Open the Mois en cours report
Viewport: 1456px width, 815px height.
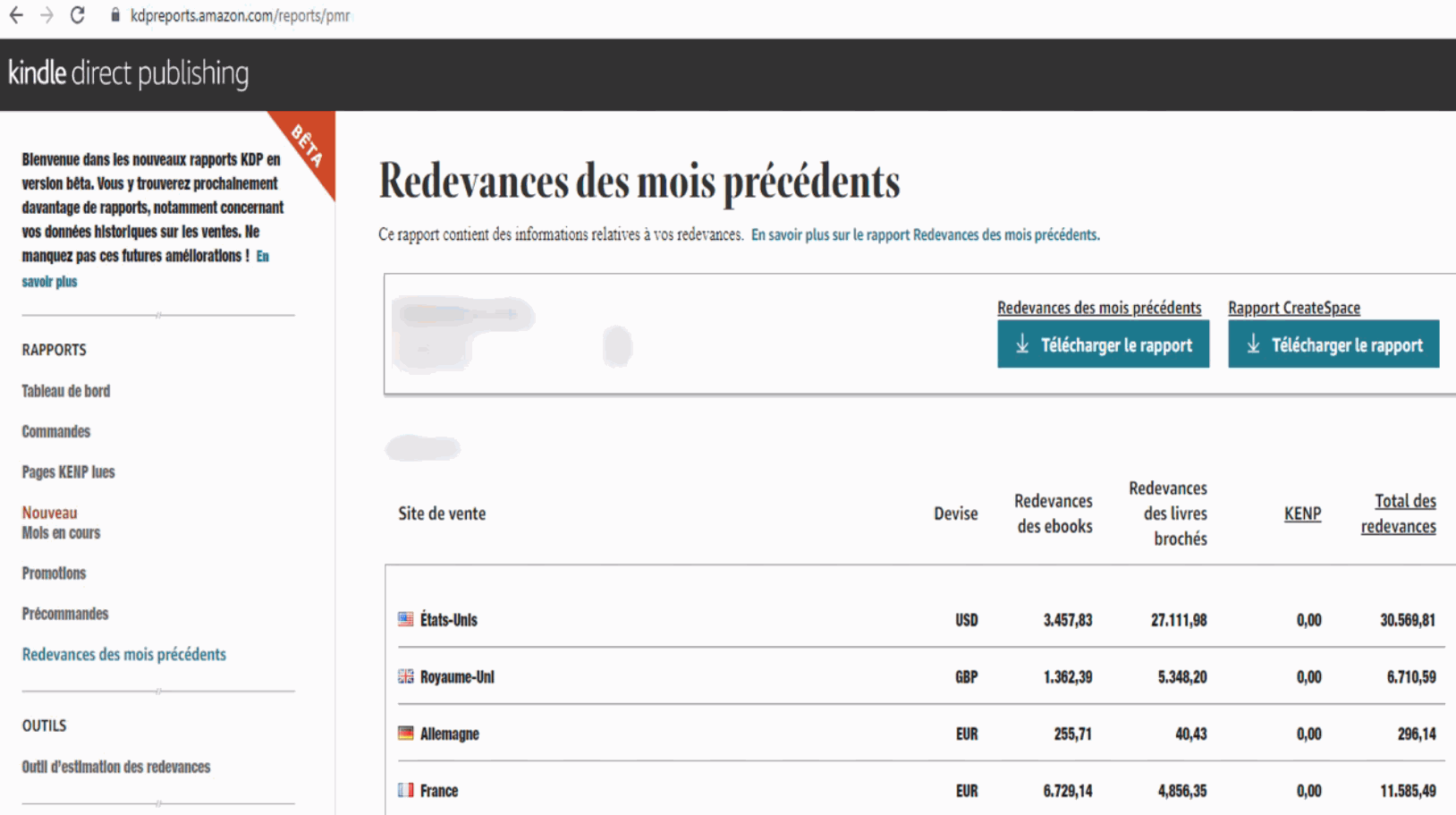pos(61,532)
